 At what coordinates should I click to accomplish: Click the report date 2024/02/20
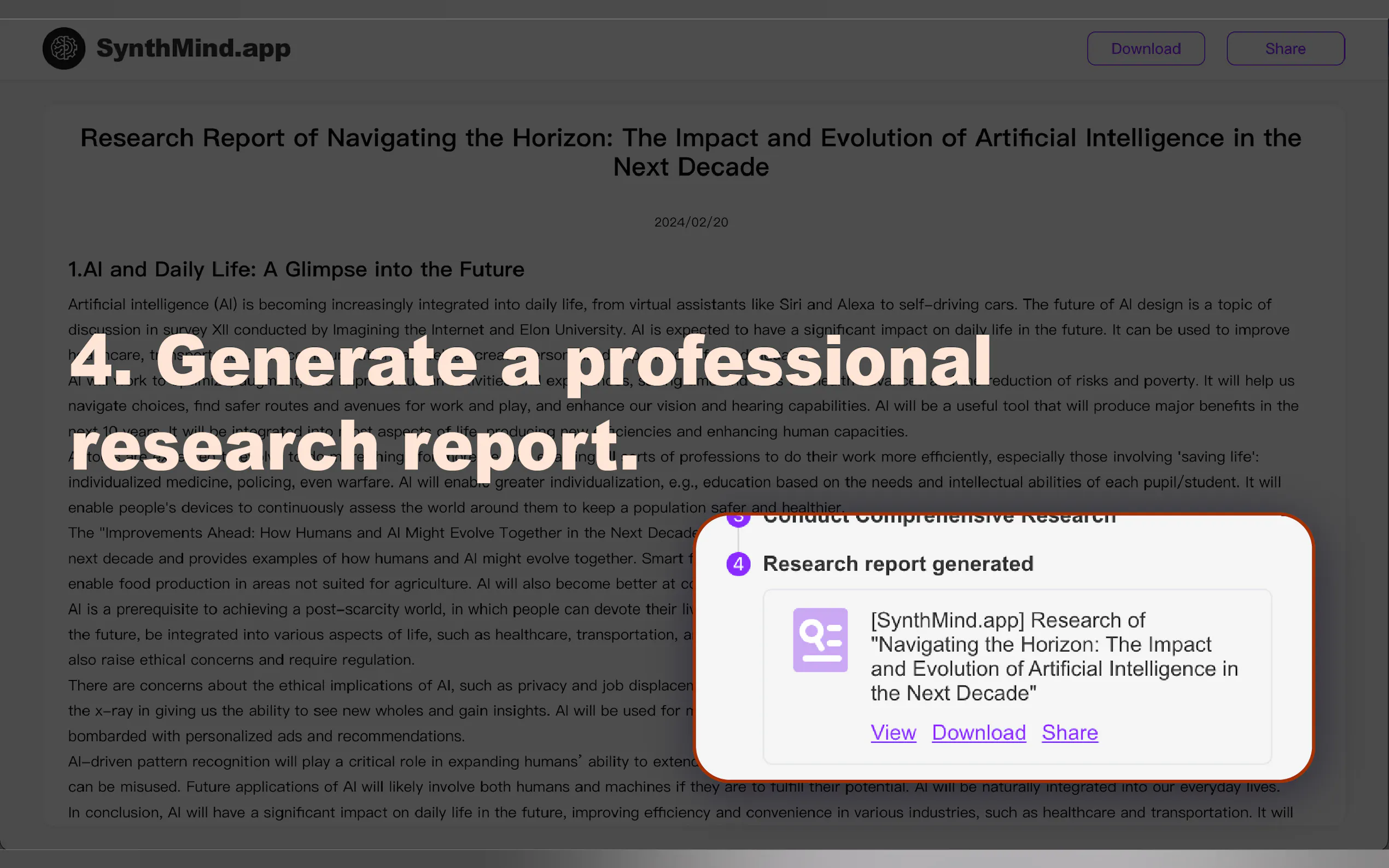click(x=691, y=222)
